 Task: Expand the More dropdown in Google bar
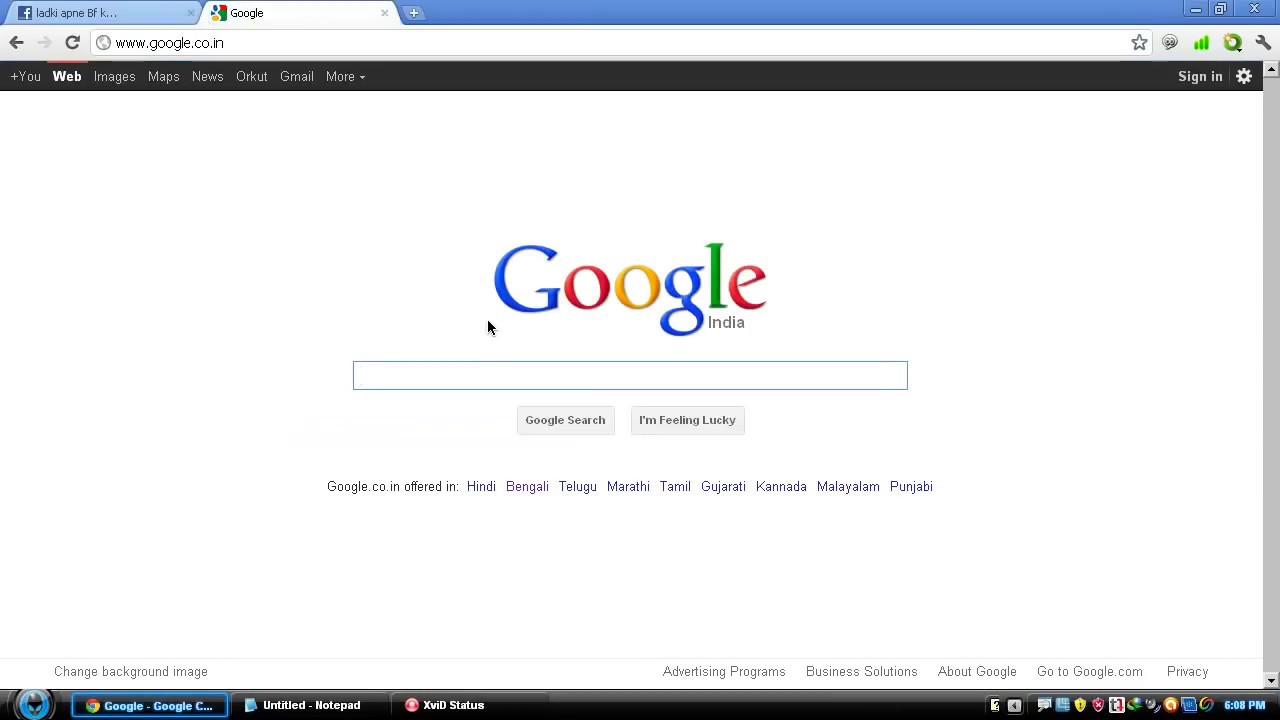(x=346, y=76)
